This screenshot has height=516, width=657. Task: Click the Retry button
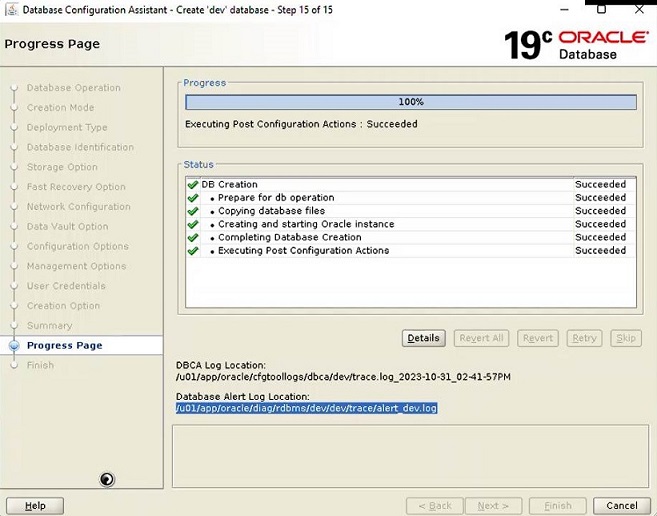584,338
